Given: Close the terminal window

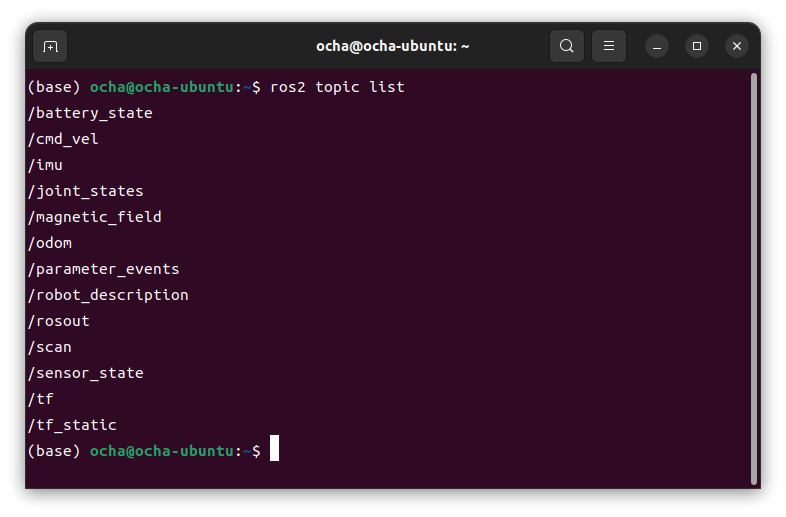Looking at the screenshot, I should [x=737, y=46].
